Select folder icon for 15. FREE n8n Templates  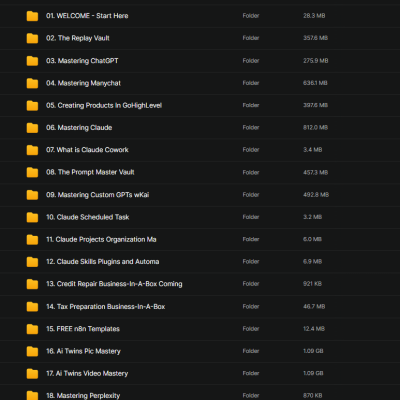coord(32,329)
